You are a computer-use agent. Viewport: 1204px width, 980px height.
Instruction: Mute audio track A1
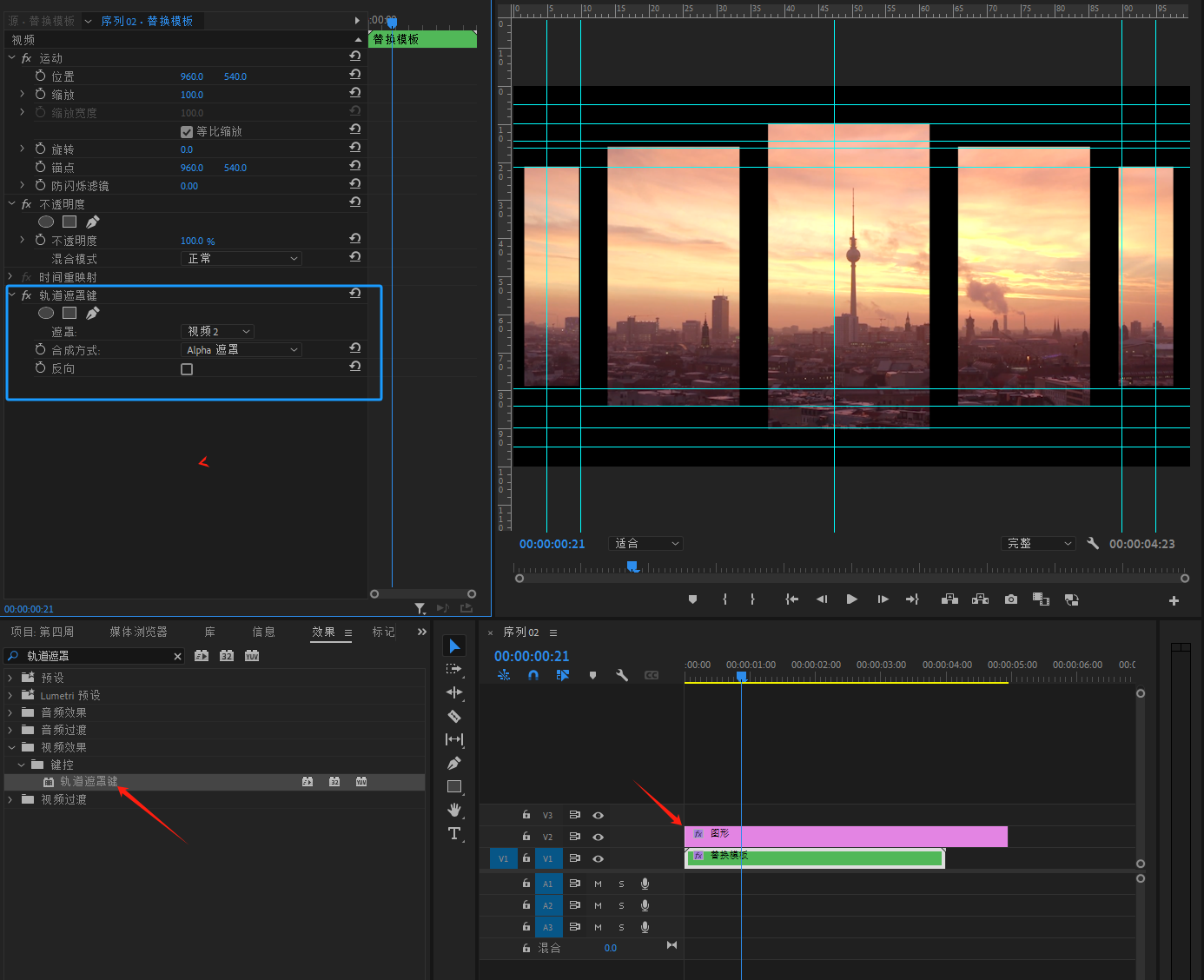tap(598, 884)
